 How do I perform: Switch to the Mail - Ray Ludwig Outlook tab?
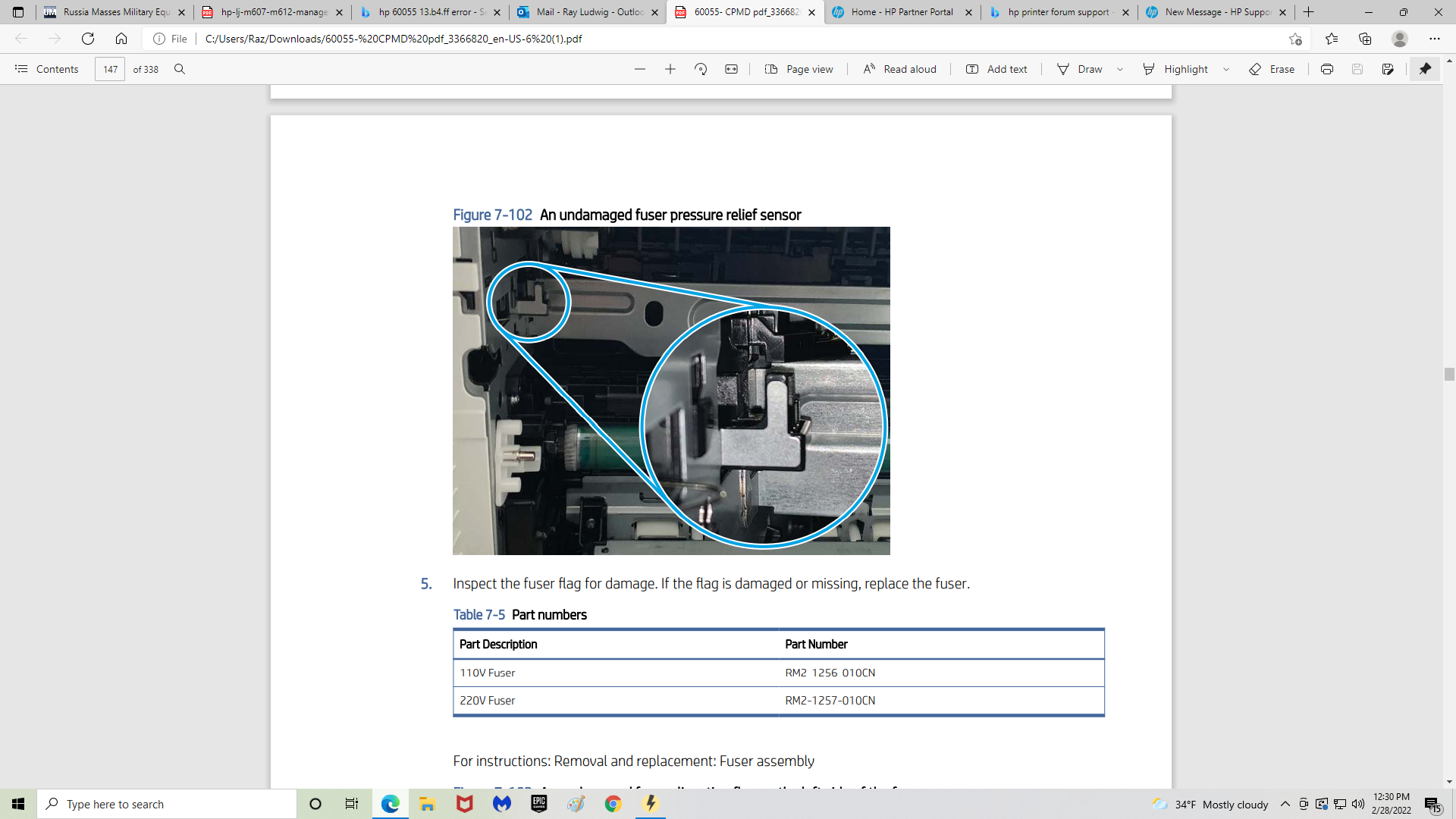pyautogui.click(x=588, y=12)
